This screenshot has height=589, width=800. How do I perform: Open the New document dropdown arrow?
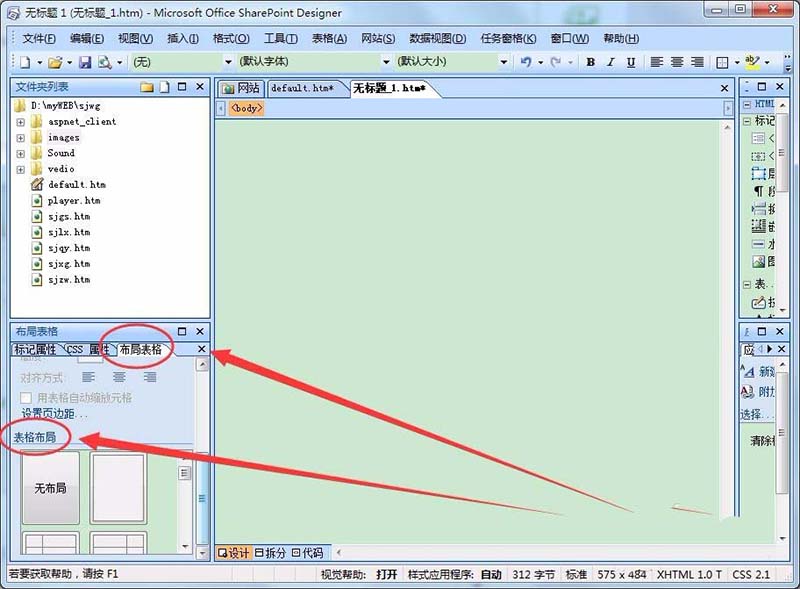click(39, 62)
